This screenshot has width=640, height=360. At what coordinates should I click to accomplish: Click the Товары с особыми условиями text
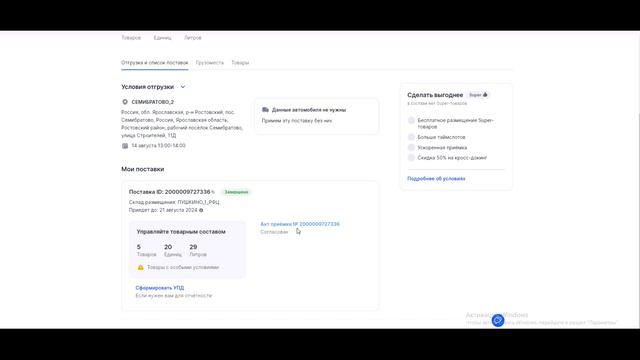pyautogui.click(x=183, y=267)
